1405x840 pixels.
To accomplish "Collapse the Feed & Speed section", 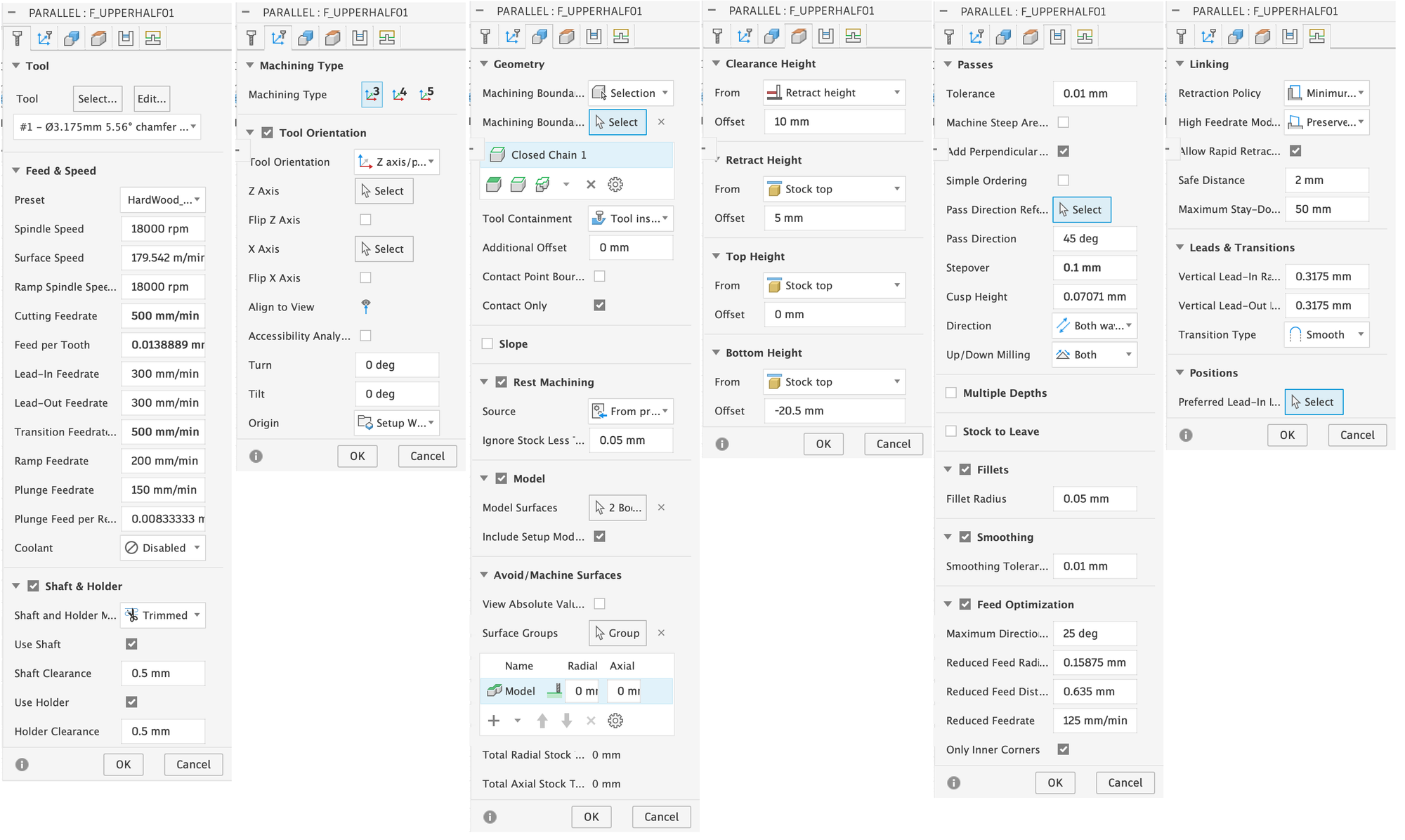I will coord(16,171).
